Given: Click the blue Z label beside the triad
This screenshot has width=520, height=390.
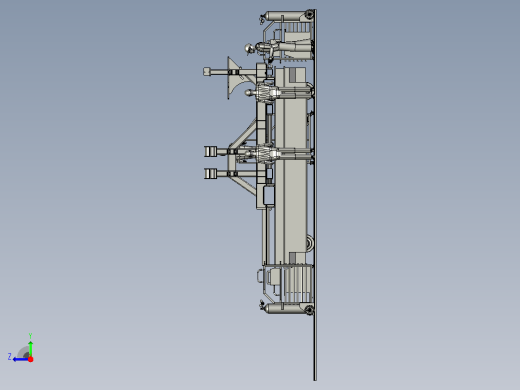Looking at the screenshot, I should [10, 357].
